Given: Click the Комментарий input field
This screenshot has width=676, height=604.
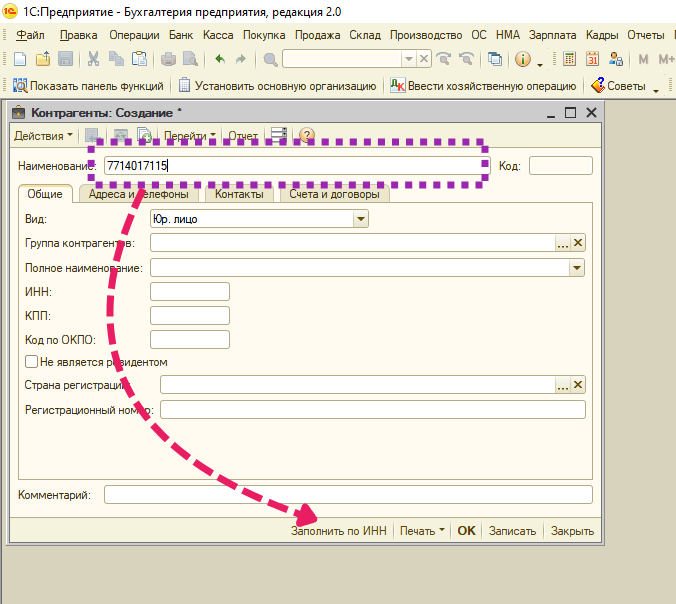Looking at the screenshot, I should [x=348, y=494].
